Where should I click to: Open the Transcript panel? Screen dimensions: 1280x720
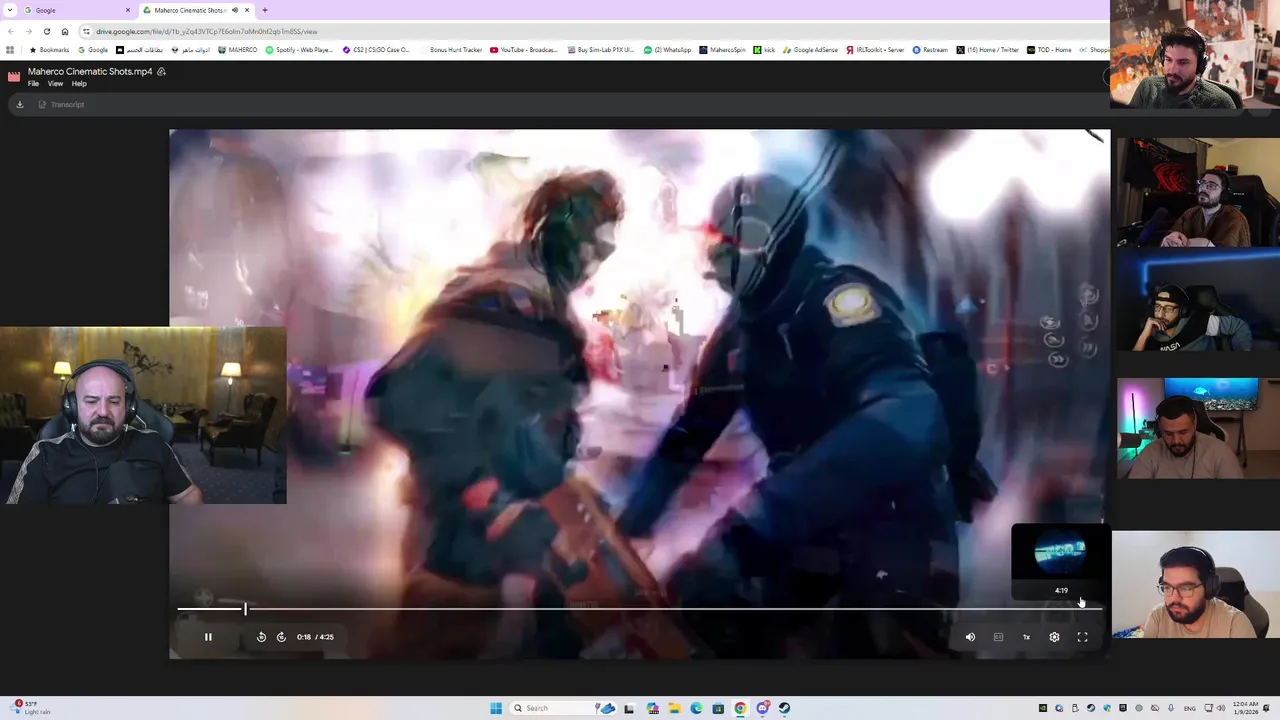[61, 104]
